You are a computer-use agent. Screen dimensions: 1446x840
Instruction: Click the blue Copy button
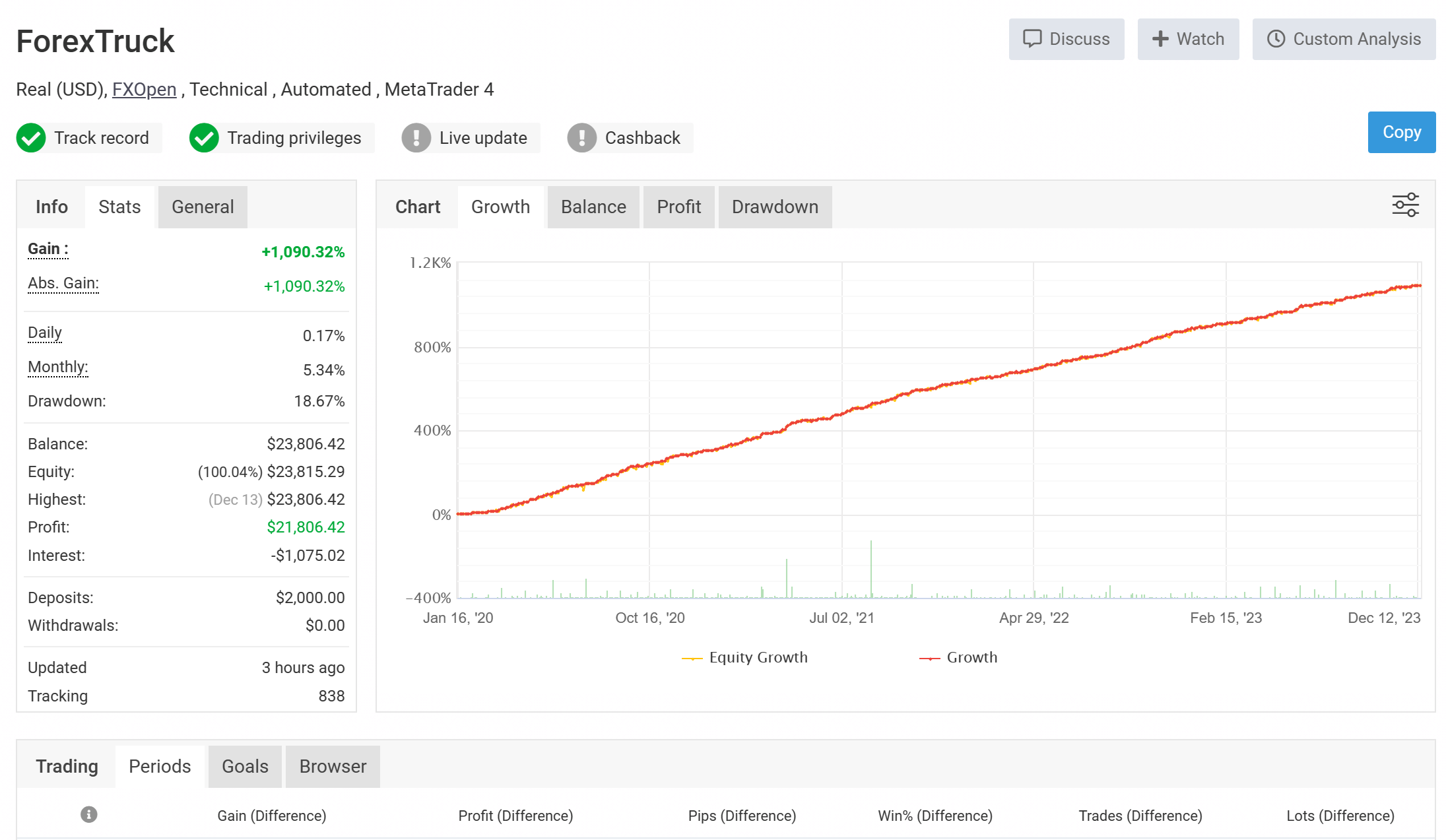[x=1401, y=132]
